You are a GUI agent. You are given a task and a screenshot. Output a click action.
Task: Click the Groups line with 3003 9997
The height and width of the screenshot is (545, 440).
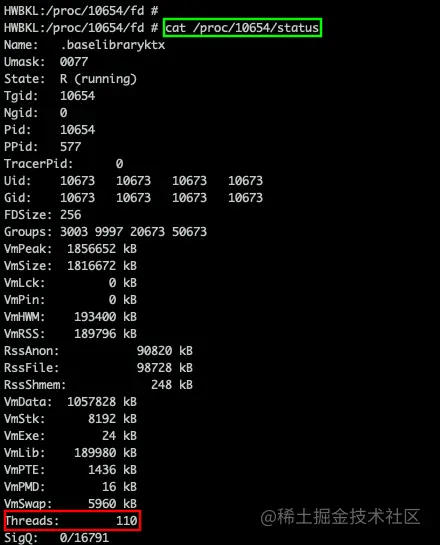(105, 232)
